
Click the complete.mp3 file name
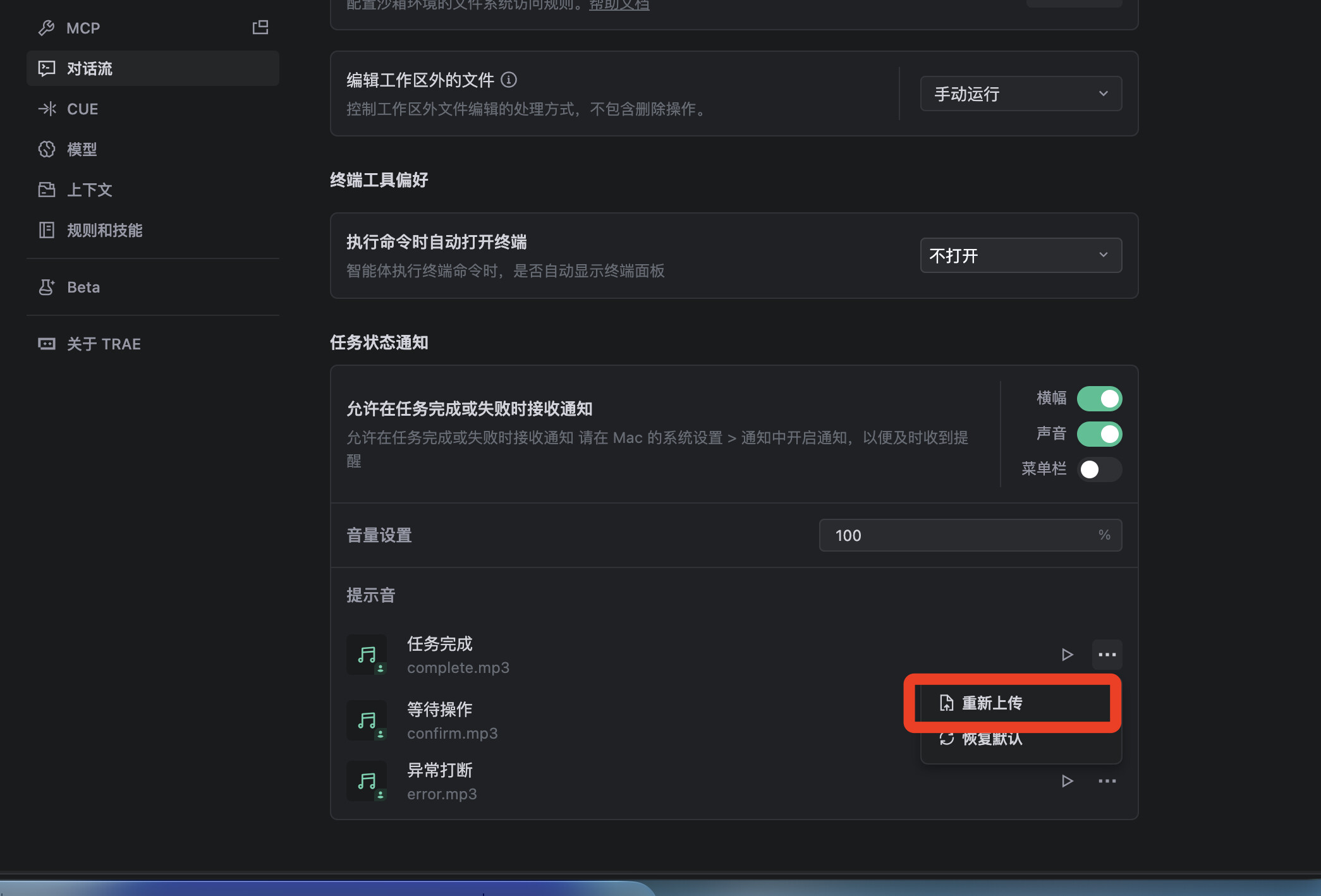coord(458,667)
